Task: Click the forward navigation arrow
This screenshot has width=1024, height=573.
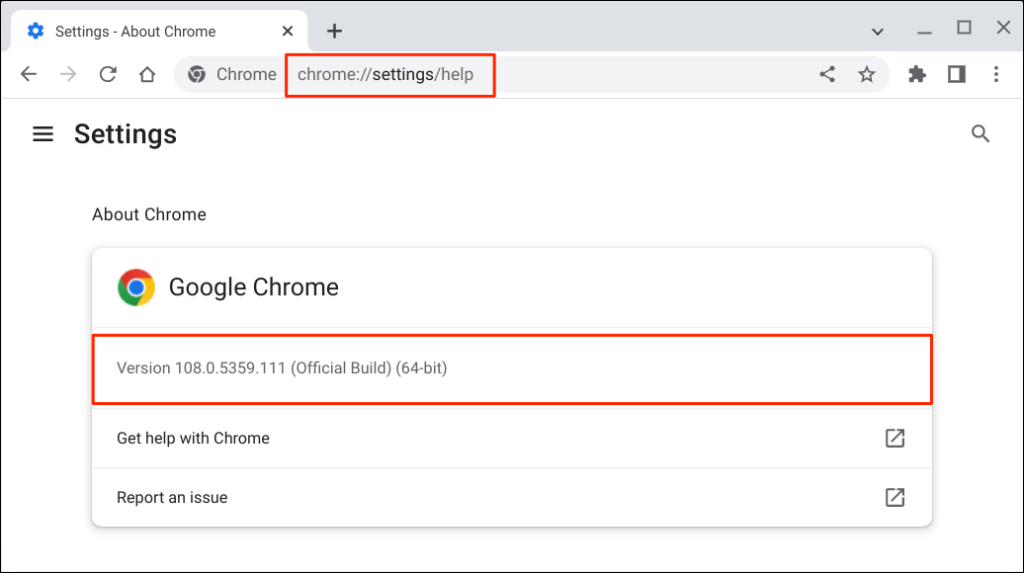Action: coord(68,74)
